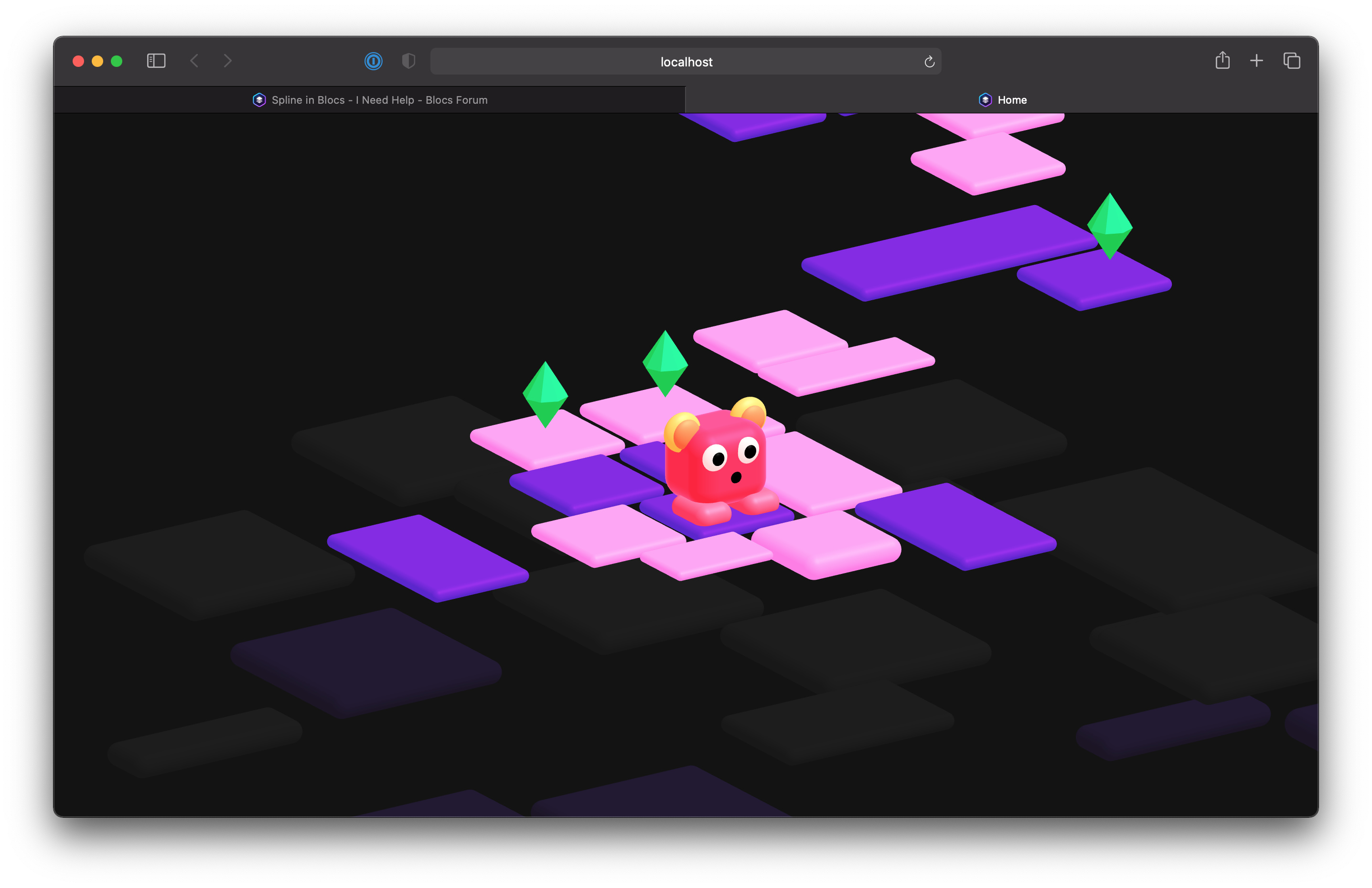Click the localhost address field
Screen dimensions: 1372x888
pos(685,62)
